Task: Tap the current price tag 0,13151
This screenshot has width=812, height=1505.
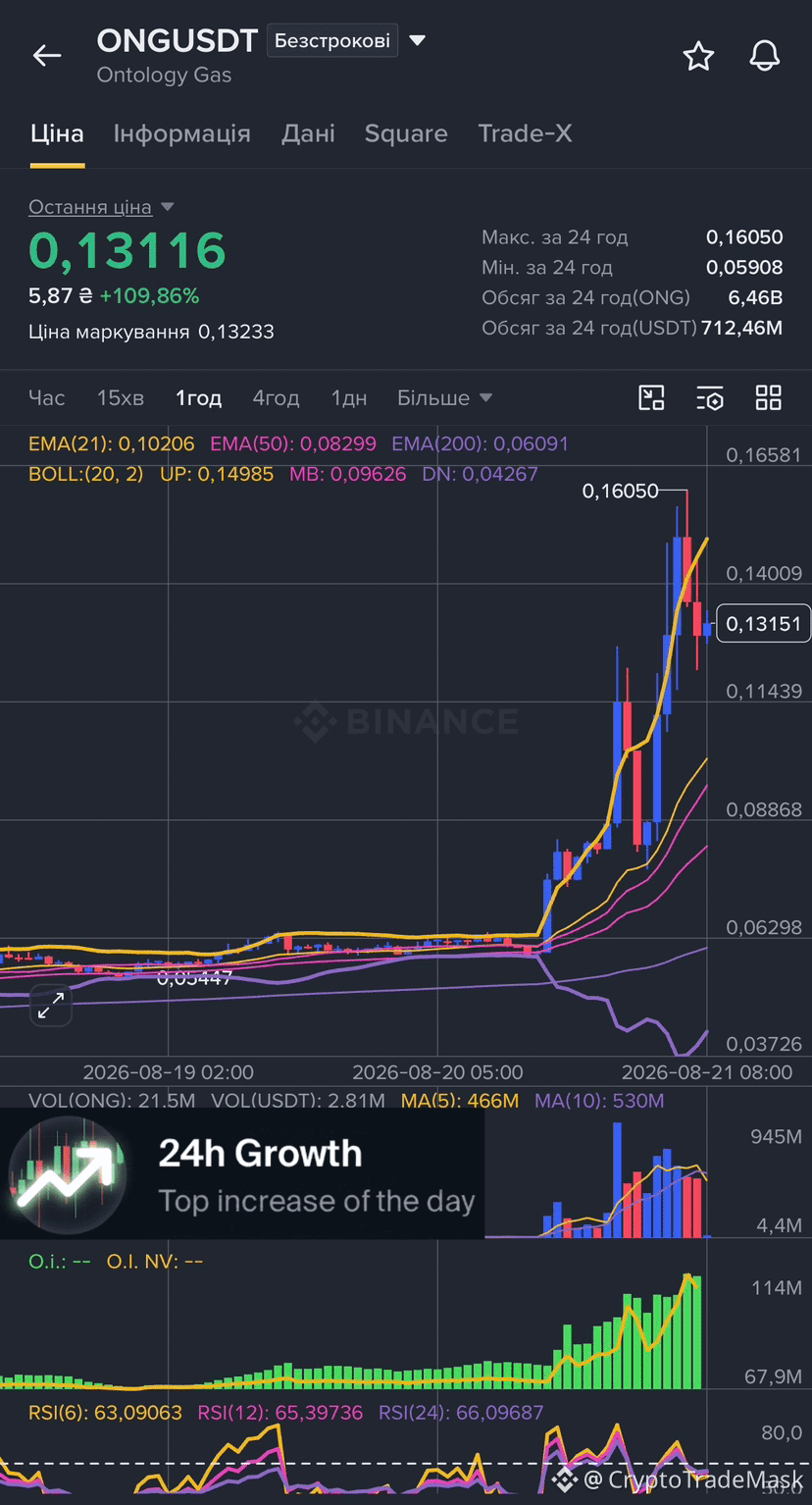Action: point(764,624)
